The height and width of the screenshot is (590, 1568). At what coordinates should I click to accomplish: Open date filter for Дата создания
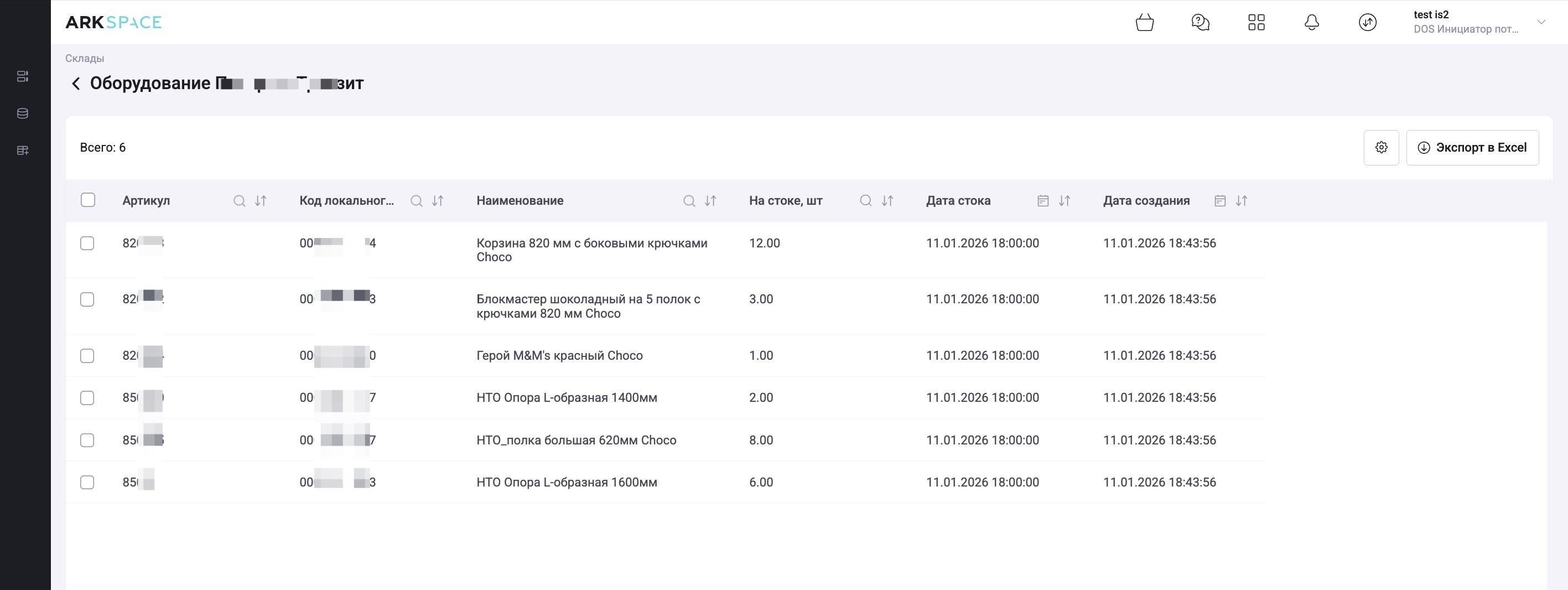pos(1220,201)
